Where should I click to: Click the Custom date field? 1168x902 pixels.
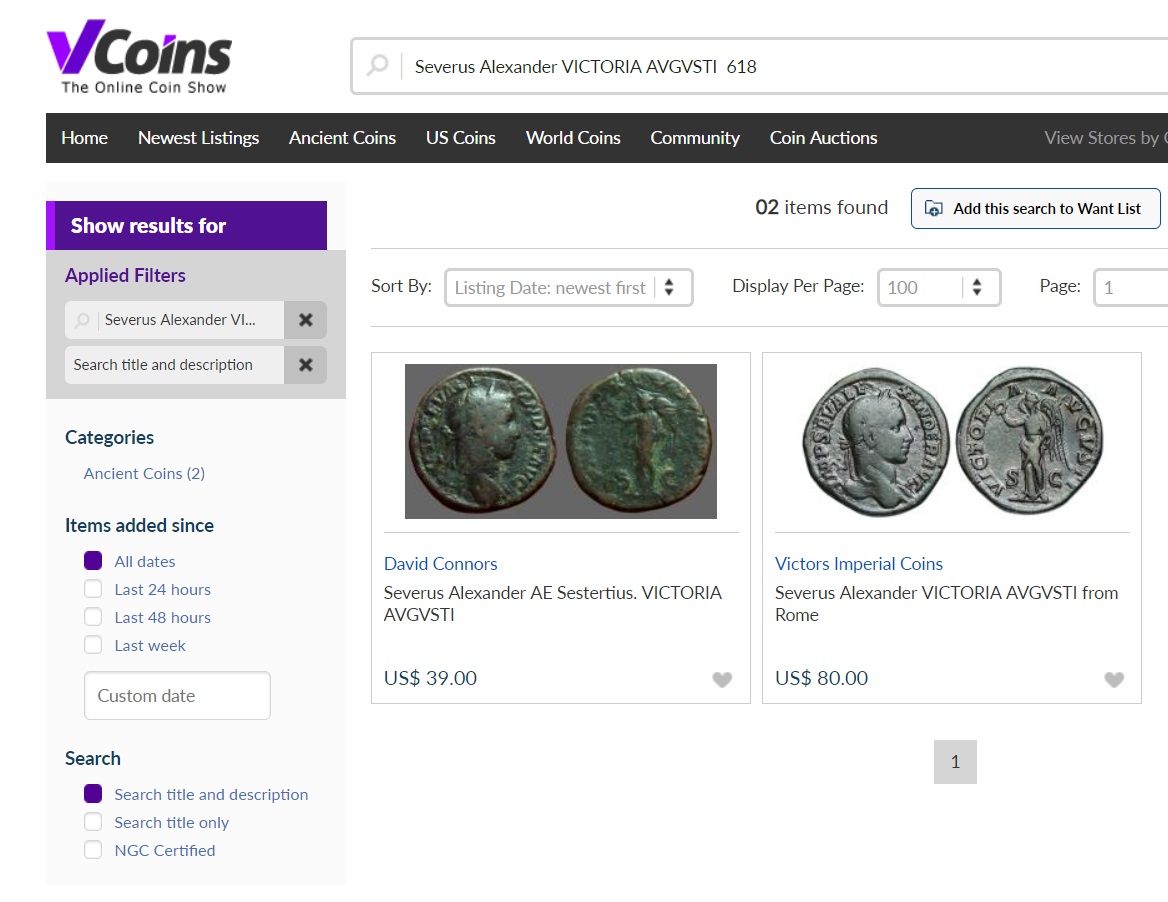coord(177,696)
